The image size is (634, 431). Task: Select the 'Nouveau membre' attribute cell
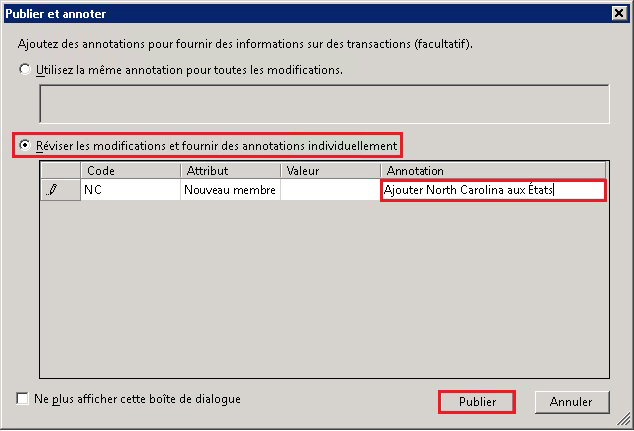pos(230,190)
